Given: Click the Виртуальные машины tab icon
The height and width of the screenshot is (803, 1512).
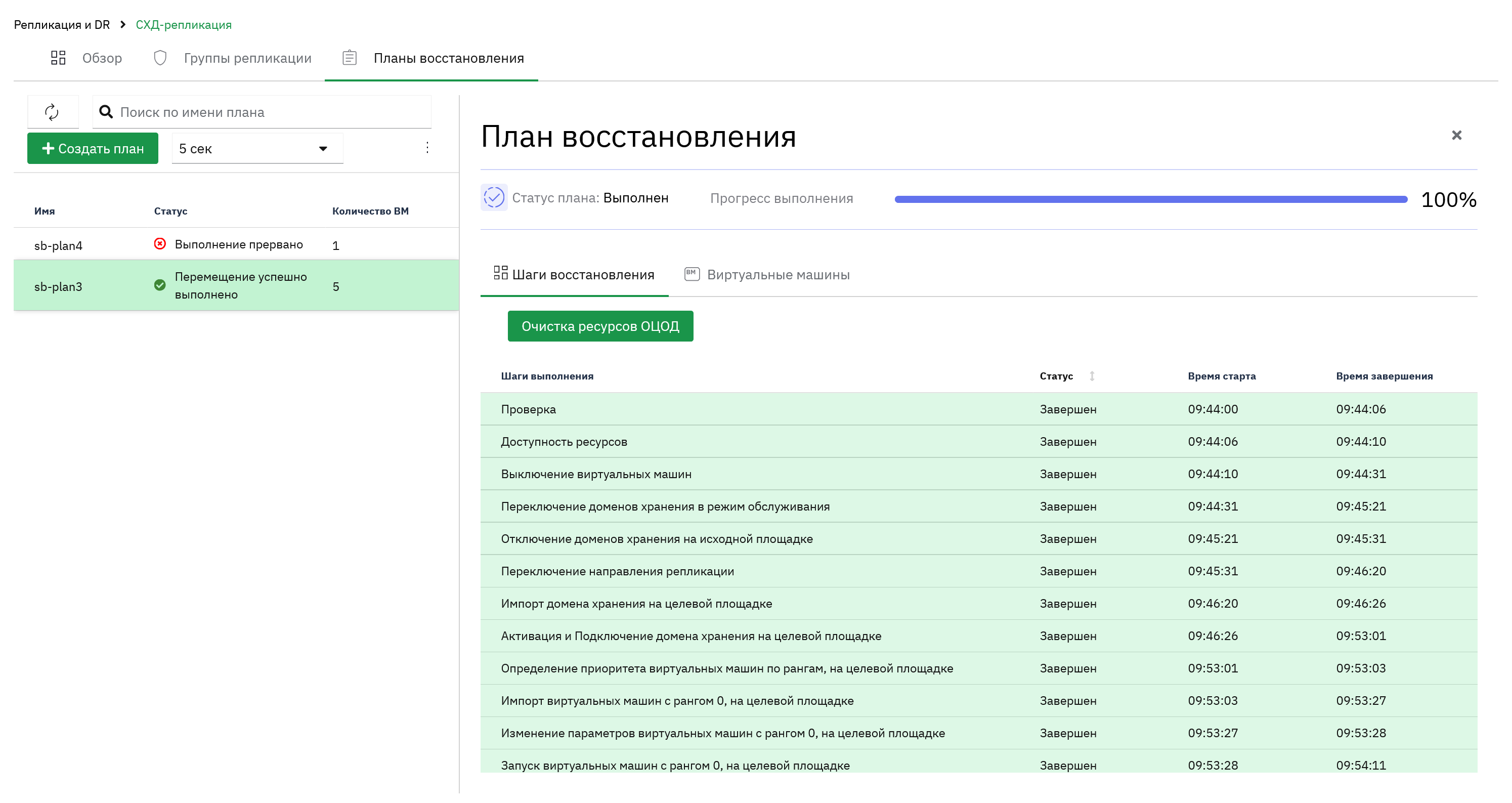Looking at the screenshot, I should pyautogui.click(x=692, y=274).
